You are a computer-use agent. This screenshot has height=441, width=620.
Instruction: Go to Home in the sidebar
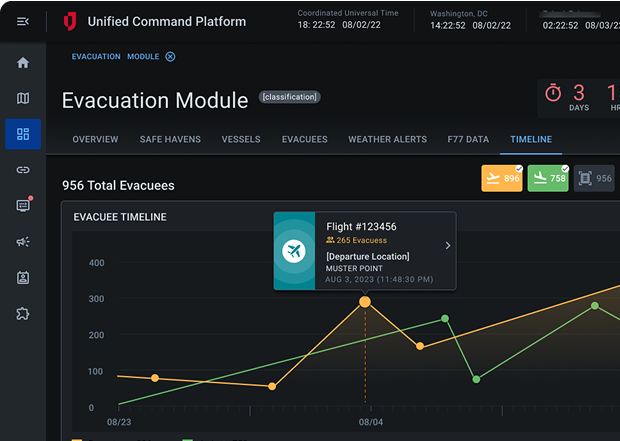(x=23, y=63)
